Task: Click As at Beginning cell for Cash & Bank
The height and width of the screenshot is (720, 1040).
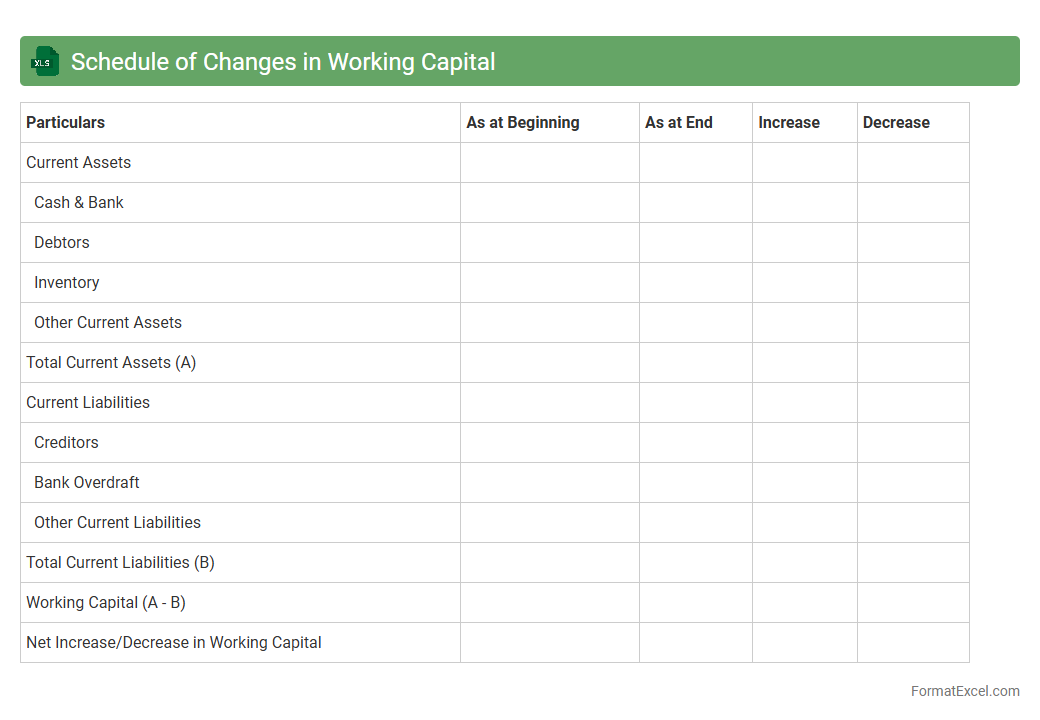Action: [549, 203]
